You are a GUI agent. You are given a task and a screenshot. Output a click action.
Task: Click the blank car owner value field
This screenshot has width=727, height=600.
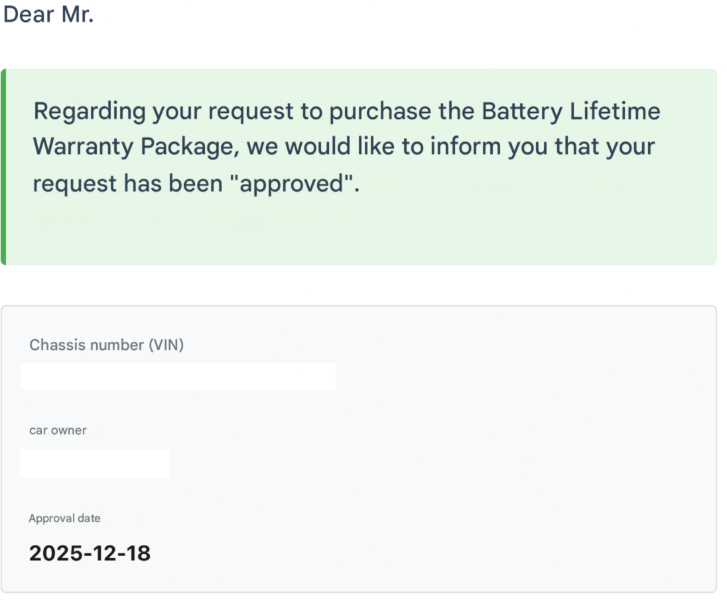(x=95, y=464)
